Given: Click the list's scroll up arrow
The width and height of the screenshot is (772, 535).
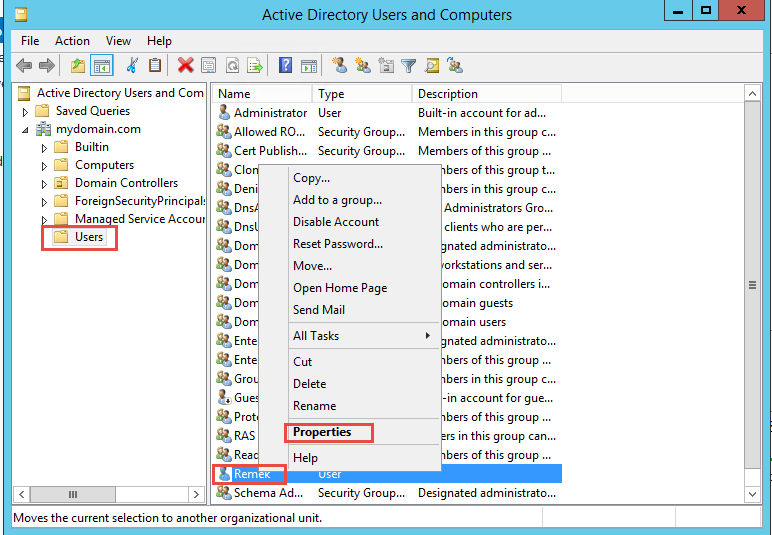Looking at the screenshot, I should pos(752,94).
